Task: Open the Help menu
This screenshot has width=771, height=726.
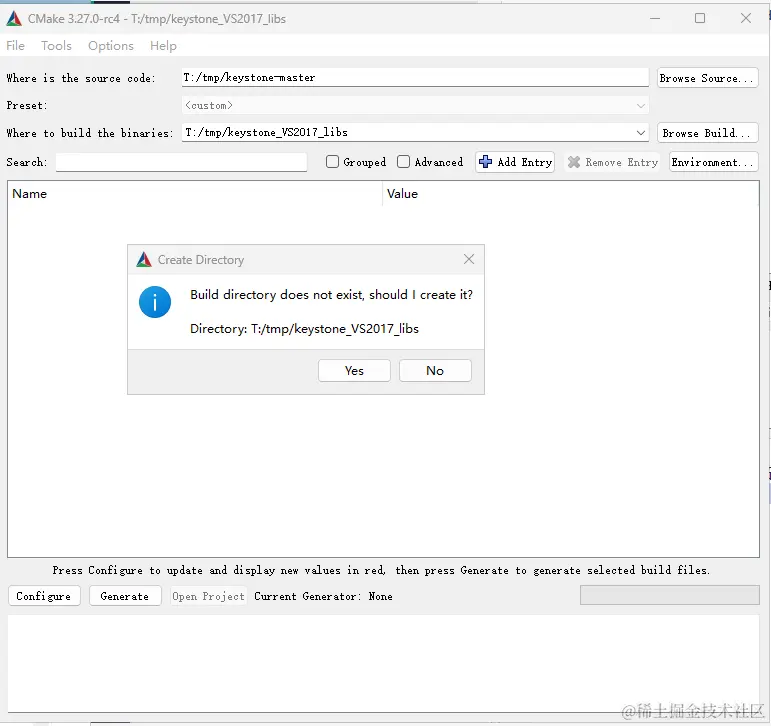Action: (163, 46)
